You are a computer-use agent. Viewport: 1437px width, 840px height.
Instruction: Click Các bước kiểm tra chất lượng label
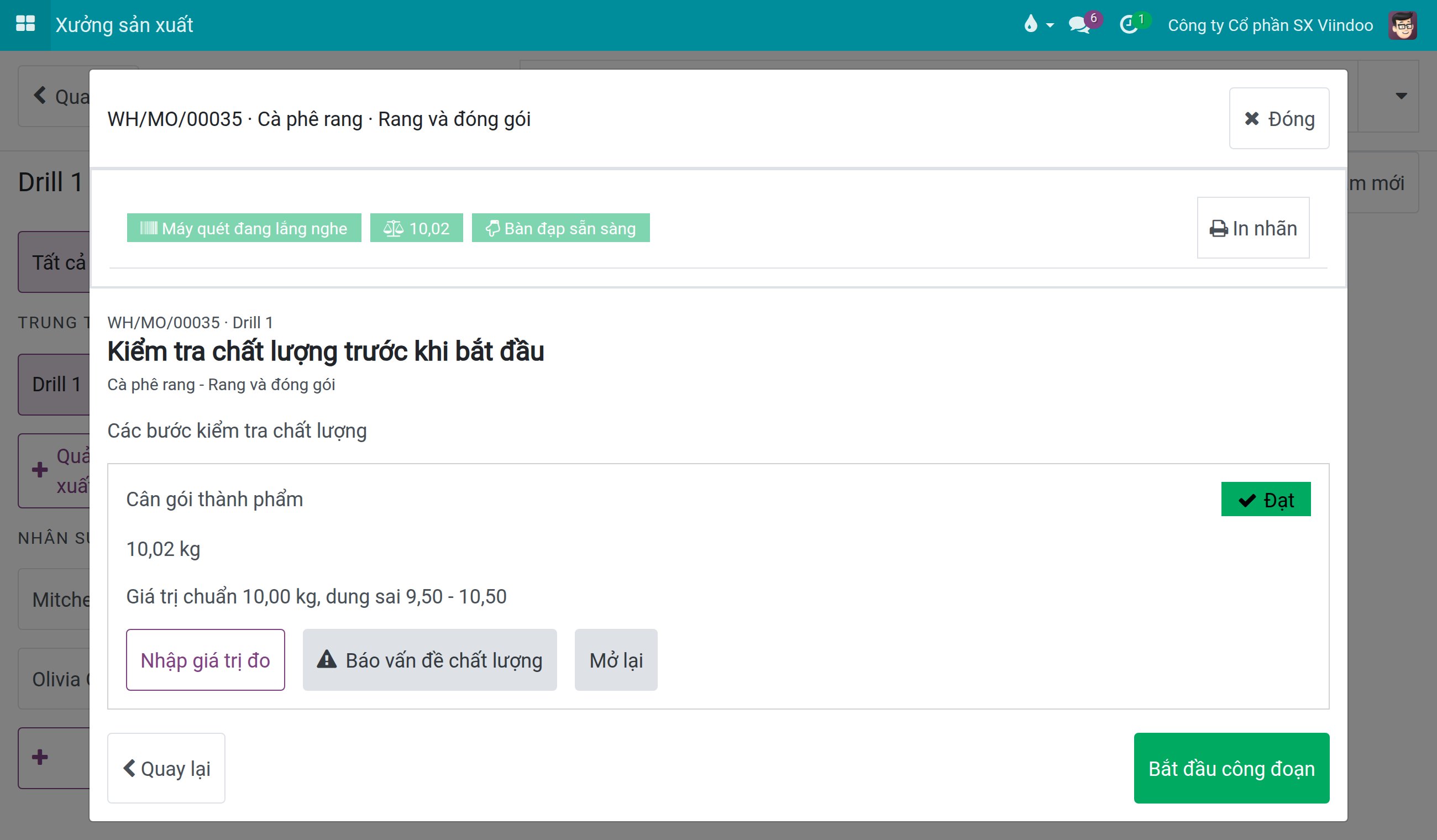[237, 431]
